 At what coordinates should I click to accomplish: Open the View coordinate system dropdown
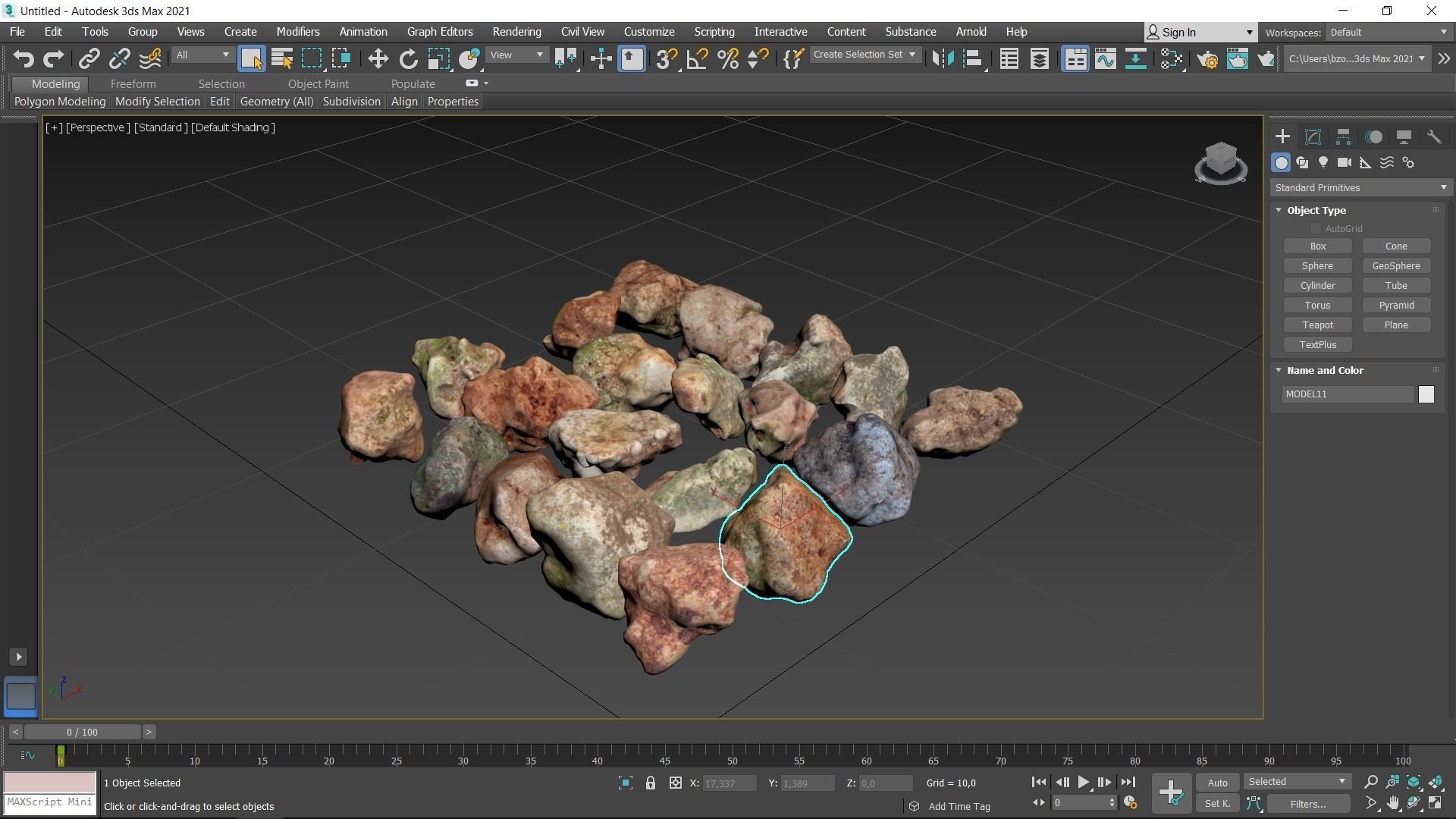point(516,55)
